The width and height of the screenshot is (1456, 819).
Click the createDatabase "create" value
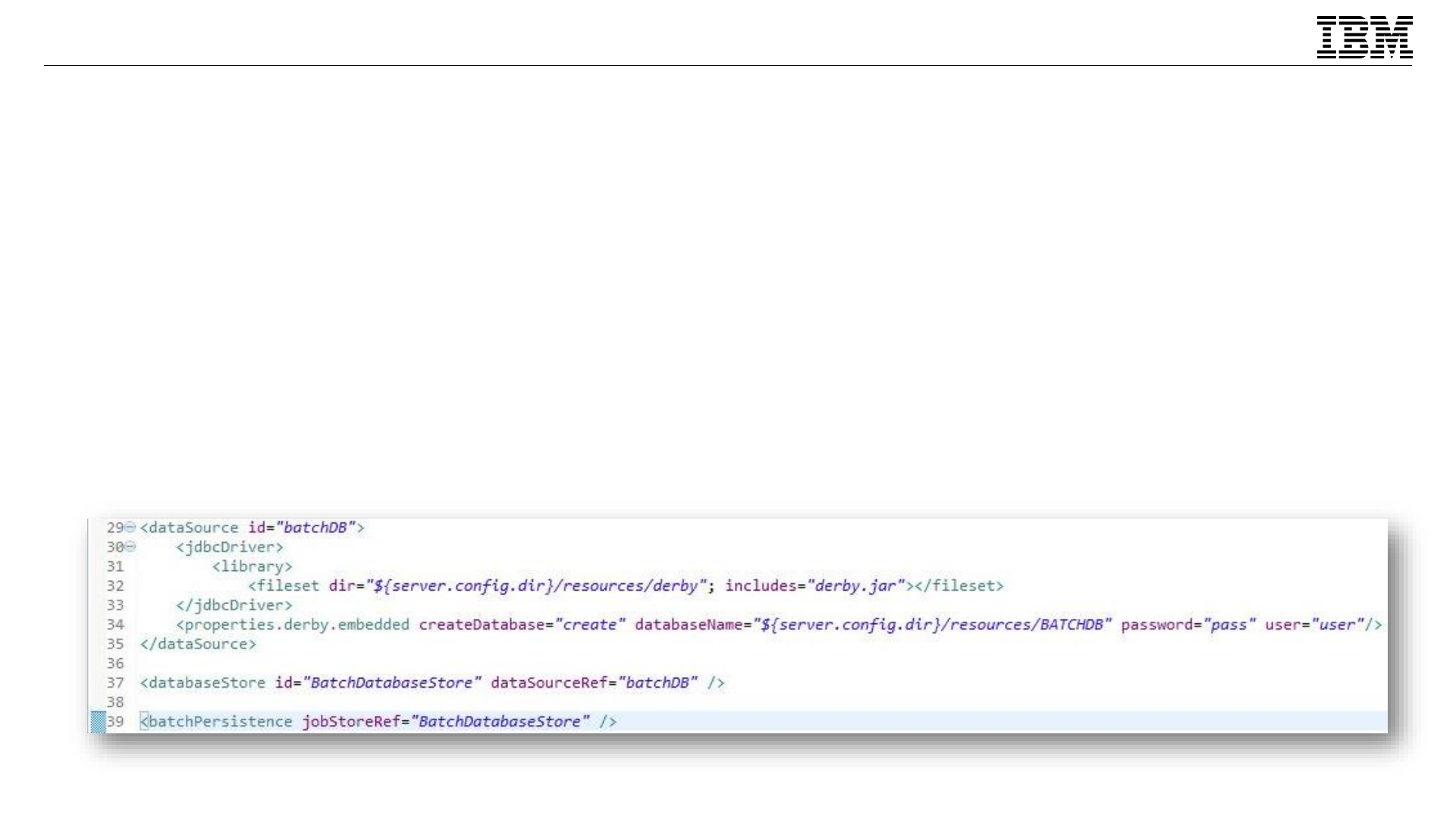tap(590, 624)
